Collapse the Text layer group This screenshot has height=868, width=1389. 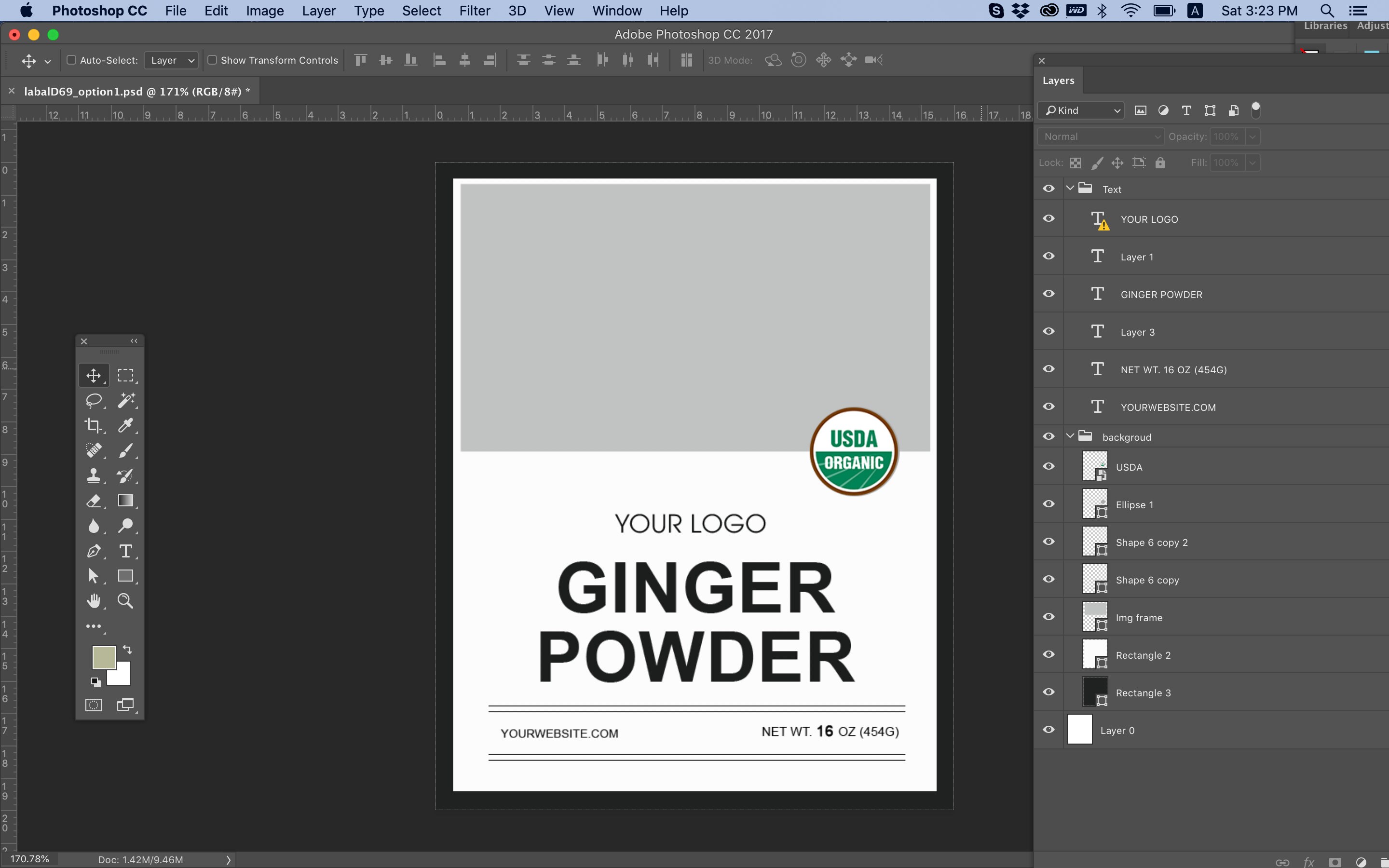tap(1071, 188)
